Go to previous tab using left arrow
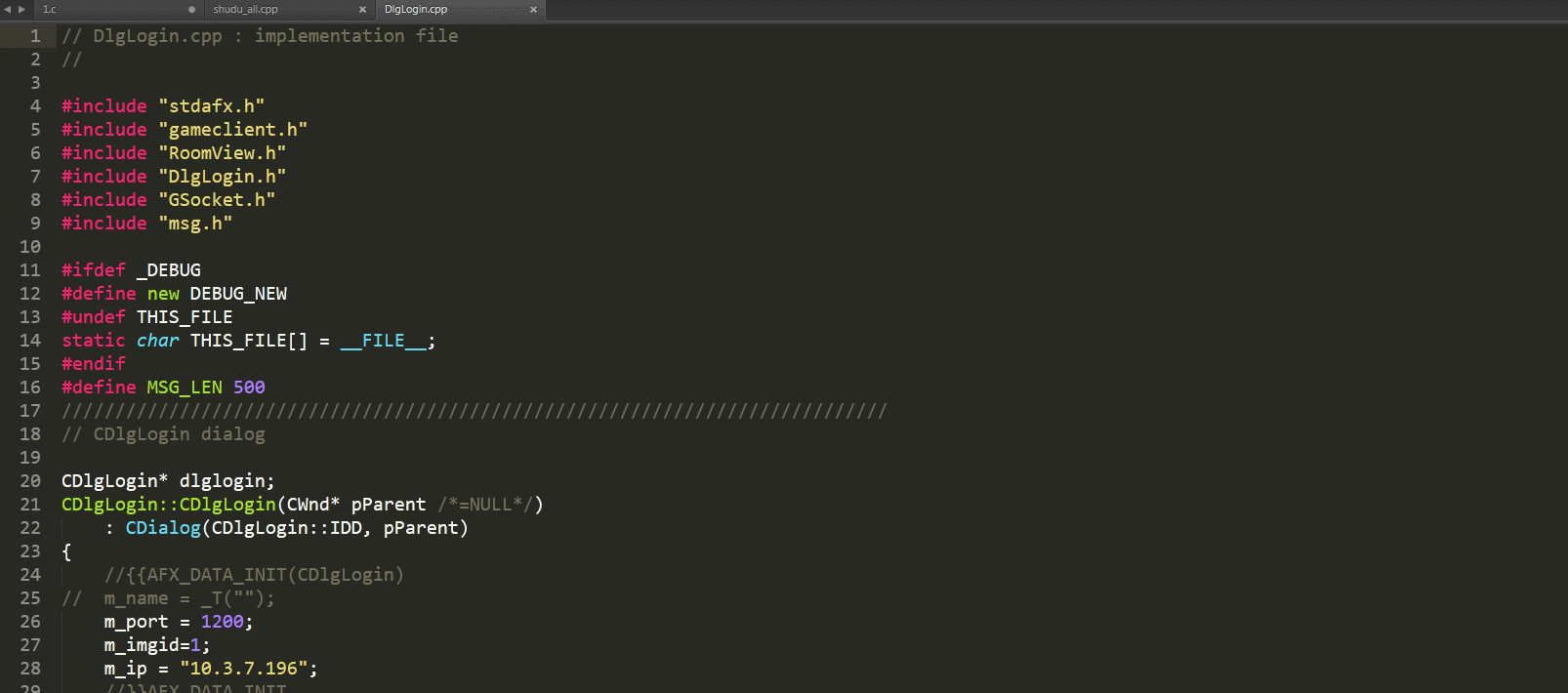The width and height of the screenshot is (1568, 693). (8, 9)
